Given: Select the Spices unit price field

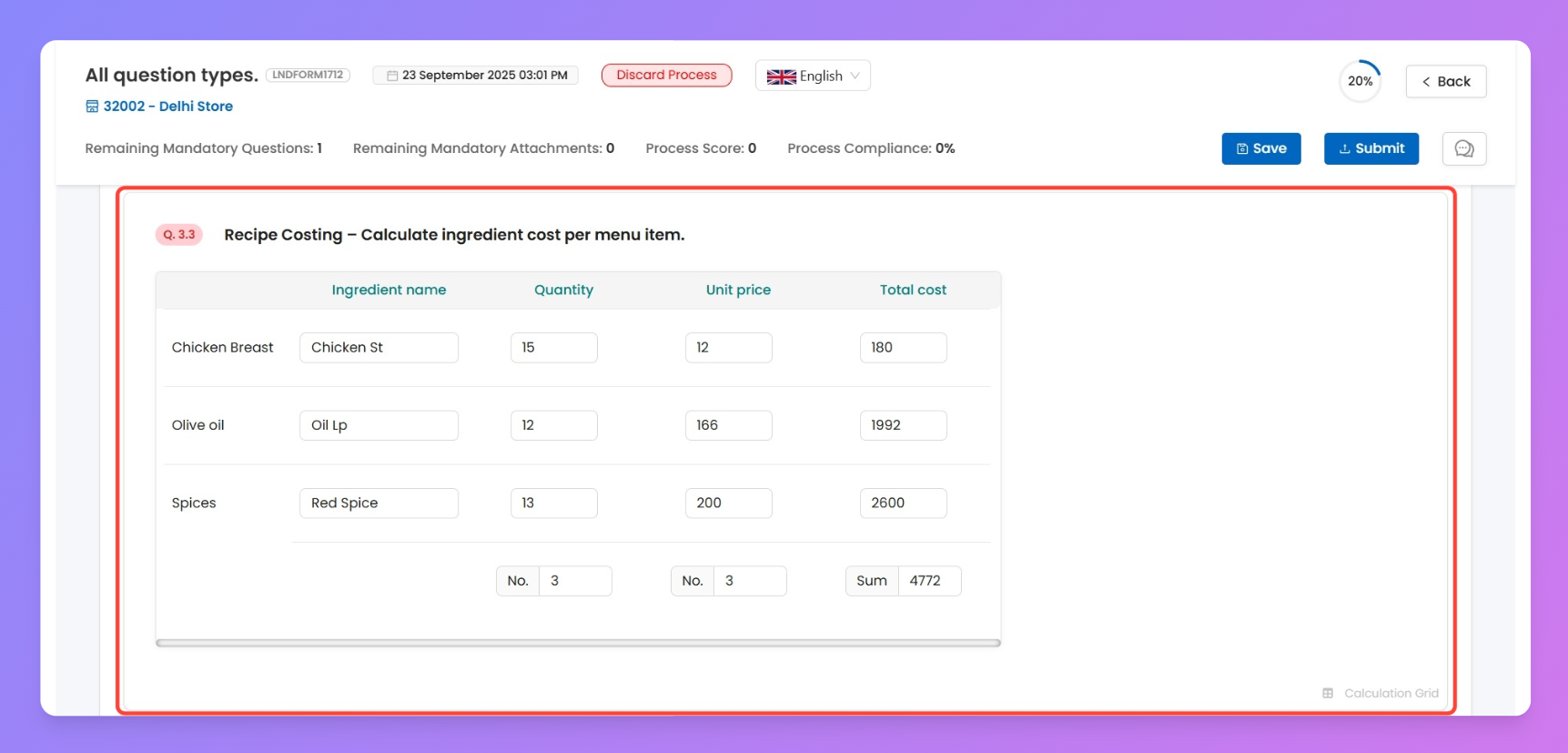Looking at the screenshot, I should click(x=728, y=503).
